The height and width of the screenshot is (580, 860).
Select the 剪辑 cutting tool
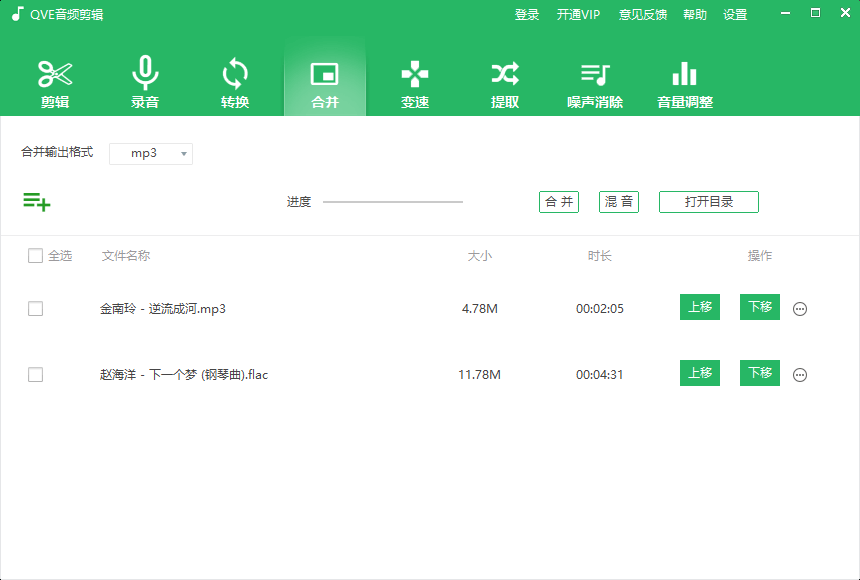click(55, 80)
